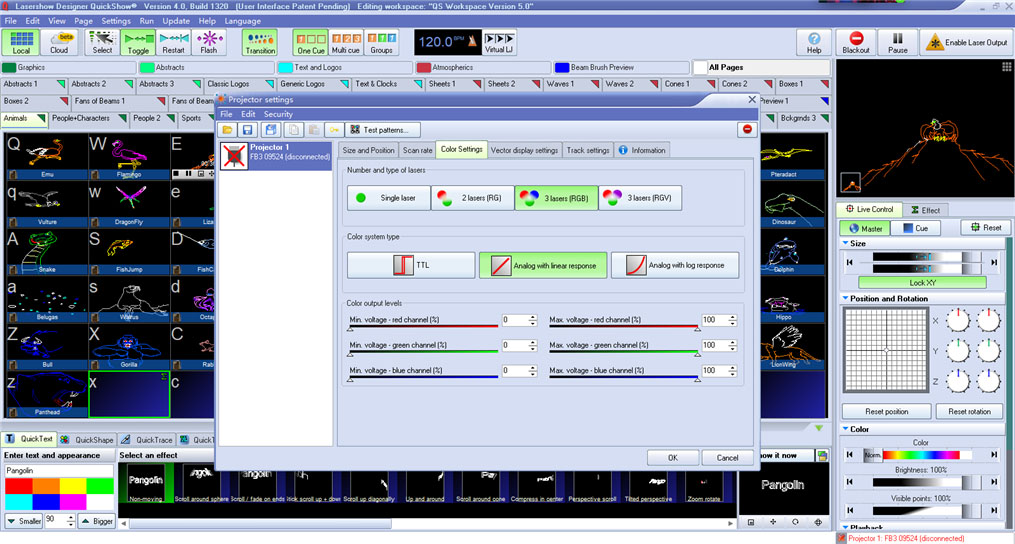
Task: Click the save disk icon in Projector settings
Action: coord(247,130)
